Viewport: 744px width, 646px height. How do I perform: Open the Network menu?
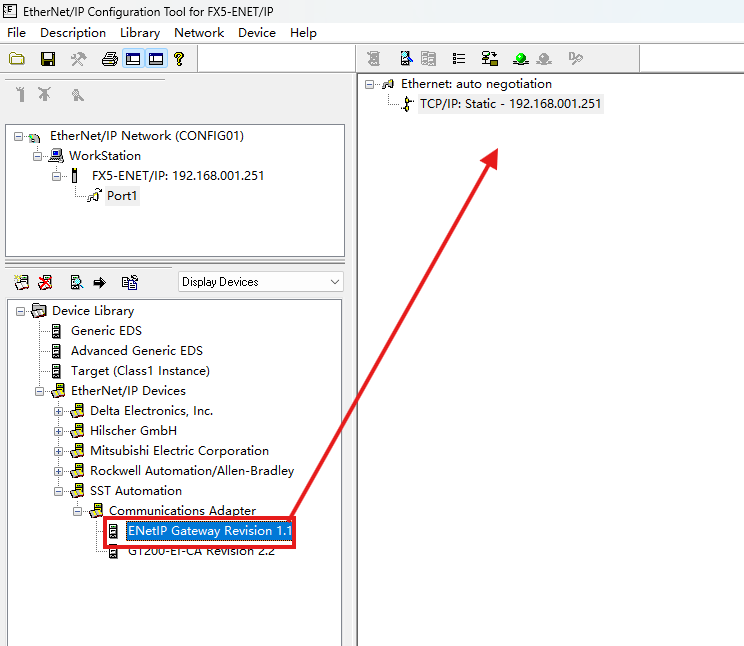199,33
